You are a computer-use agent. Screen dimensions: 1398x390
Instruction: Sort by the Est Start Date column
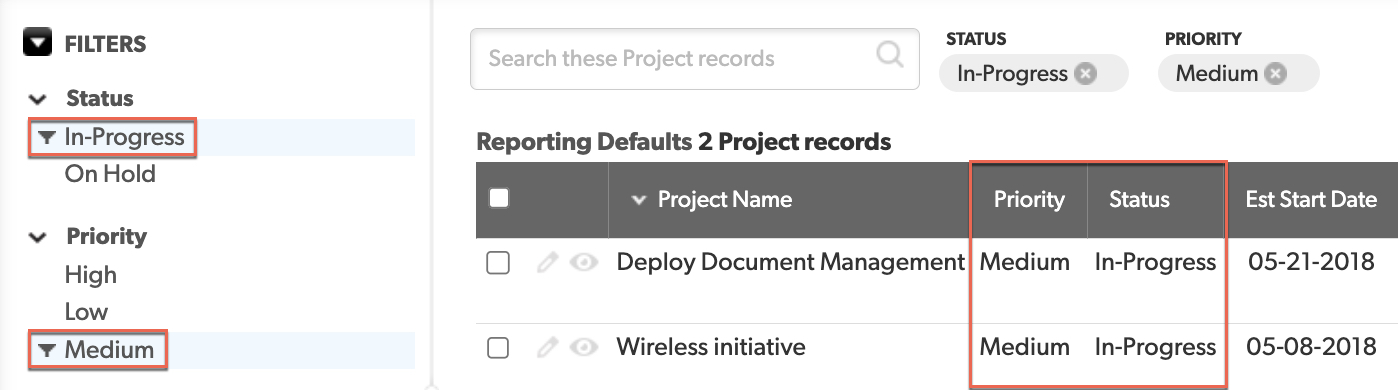(1311, 199)
